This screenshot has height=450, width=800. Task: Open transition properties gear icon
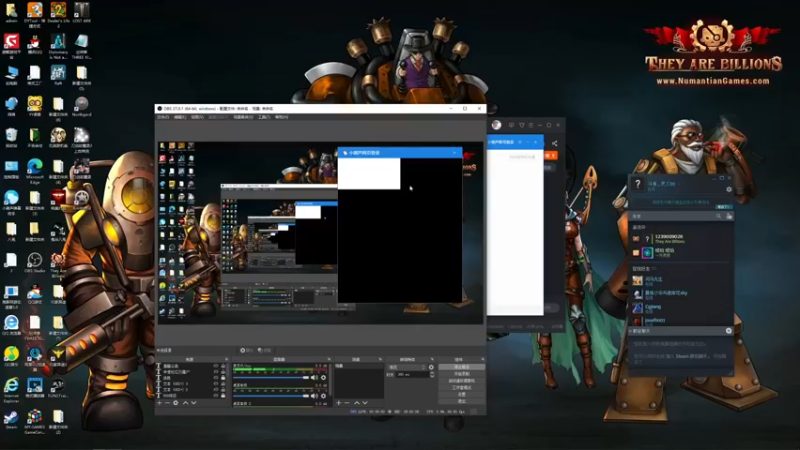pos(431,367)
